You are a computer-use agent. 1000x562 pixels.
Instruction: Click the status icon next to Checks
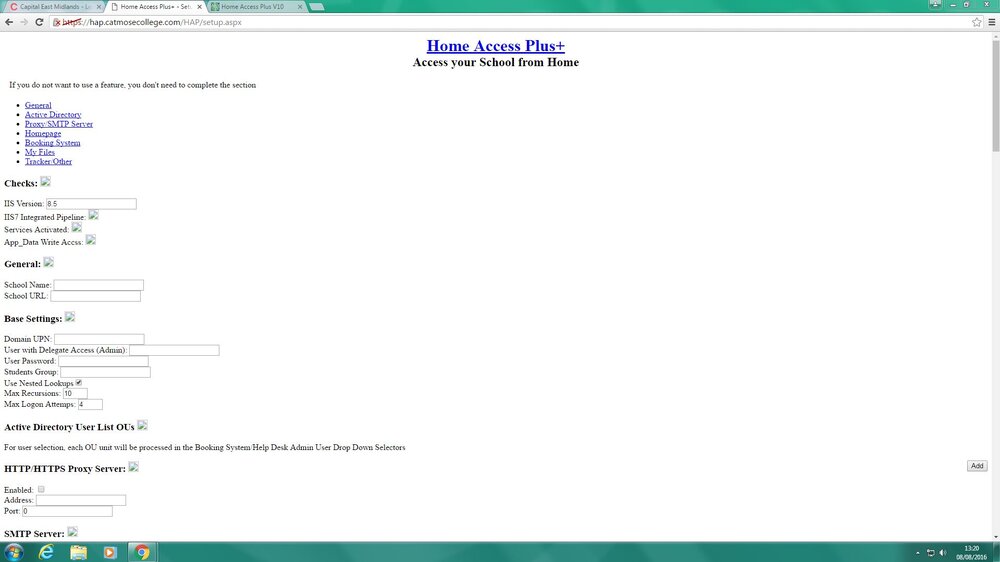(45, 182)
